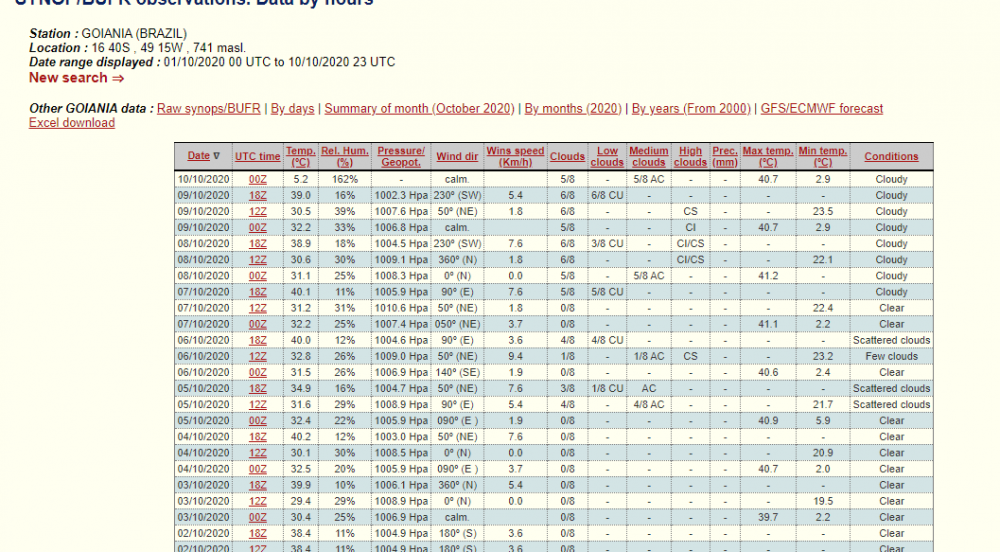Click the New search link
This screenshot has width=1000, height=552.
coord(76,78)
